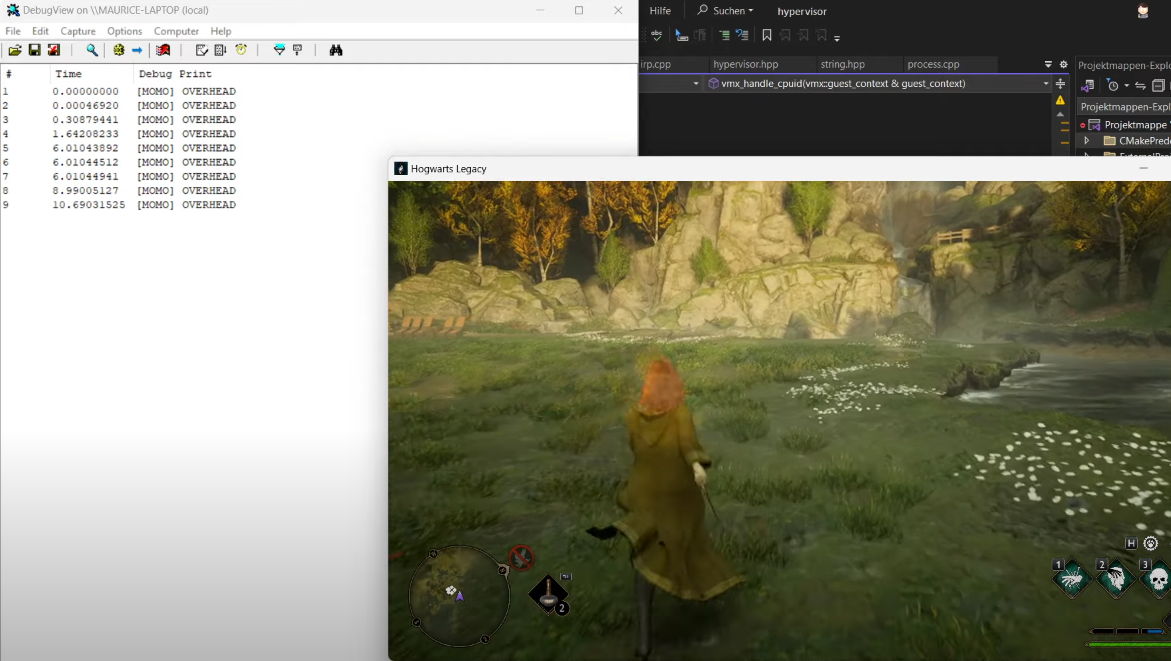Click the Filter/Highlight funnel icon
1171x661 pixels.
pos(279,50)
